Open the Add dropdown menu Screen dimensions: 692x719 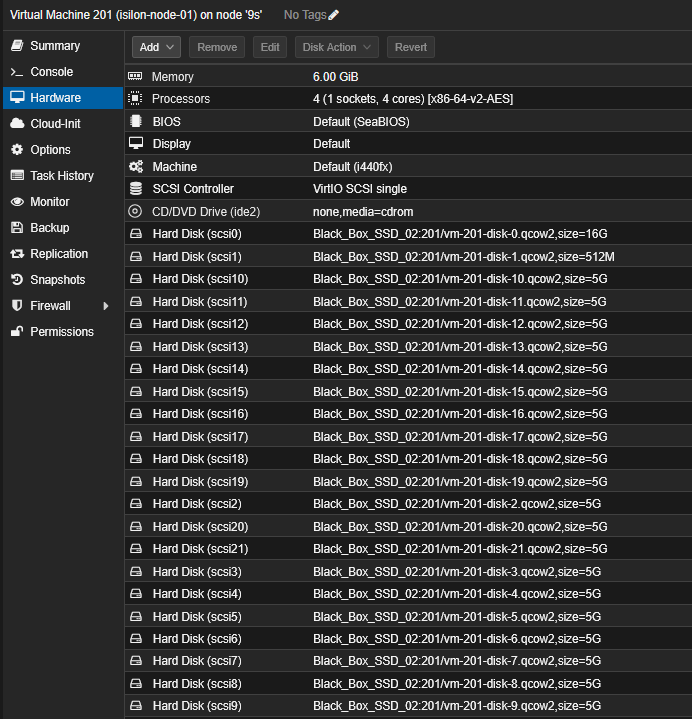157,47
